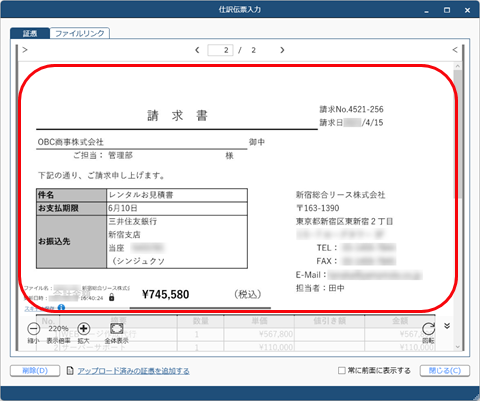Go to the next page arrow
The height and width of the screenshot is (401, 480).
282,50
